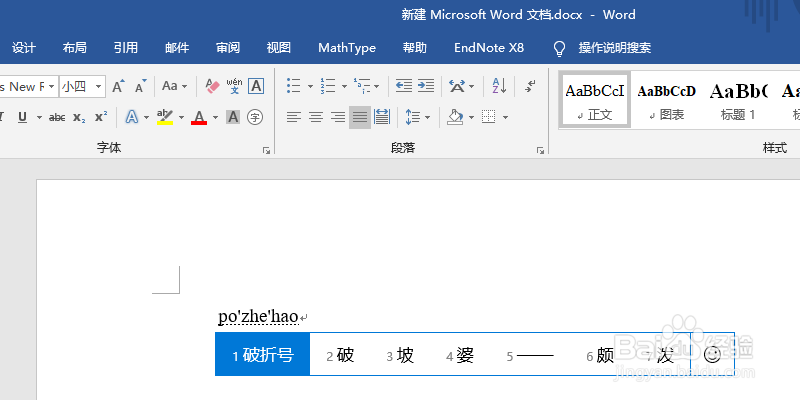Start a multilevel list
The height and width of the screenshot is (400, 800).
[362, 86]
